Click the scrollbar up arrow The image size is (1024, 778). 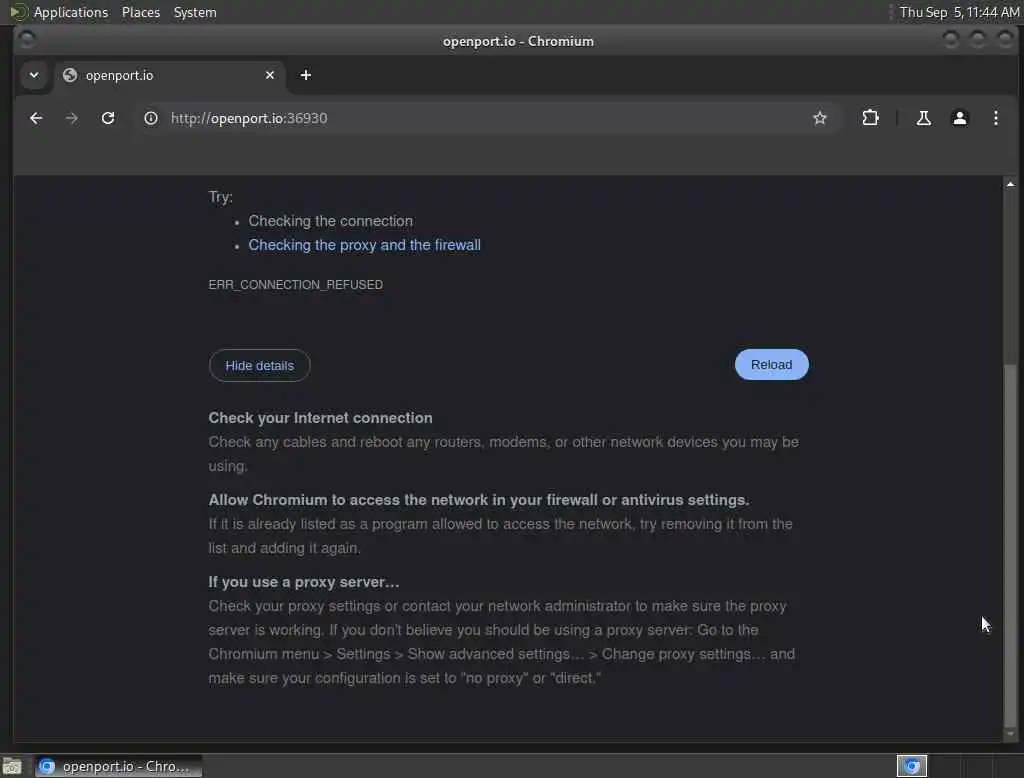[1010, 184]
